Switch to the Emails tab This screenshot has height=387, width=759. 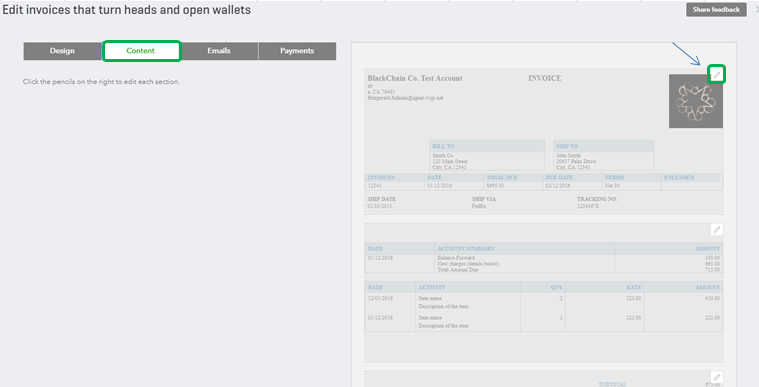pos(219,51)
